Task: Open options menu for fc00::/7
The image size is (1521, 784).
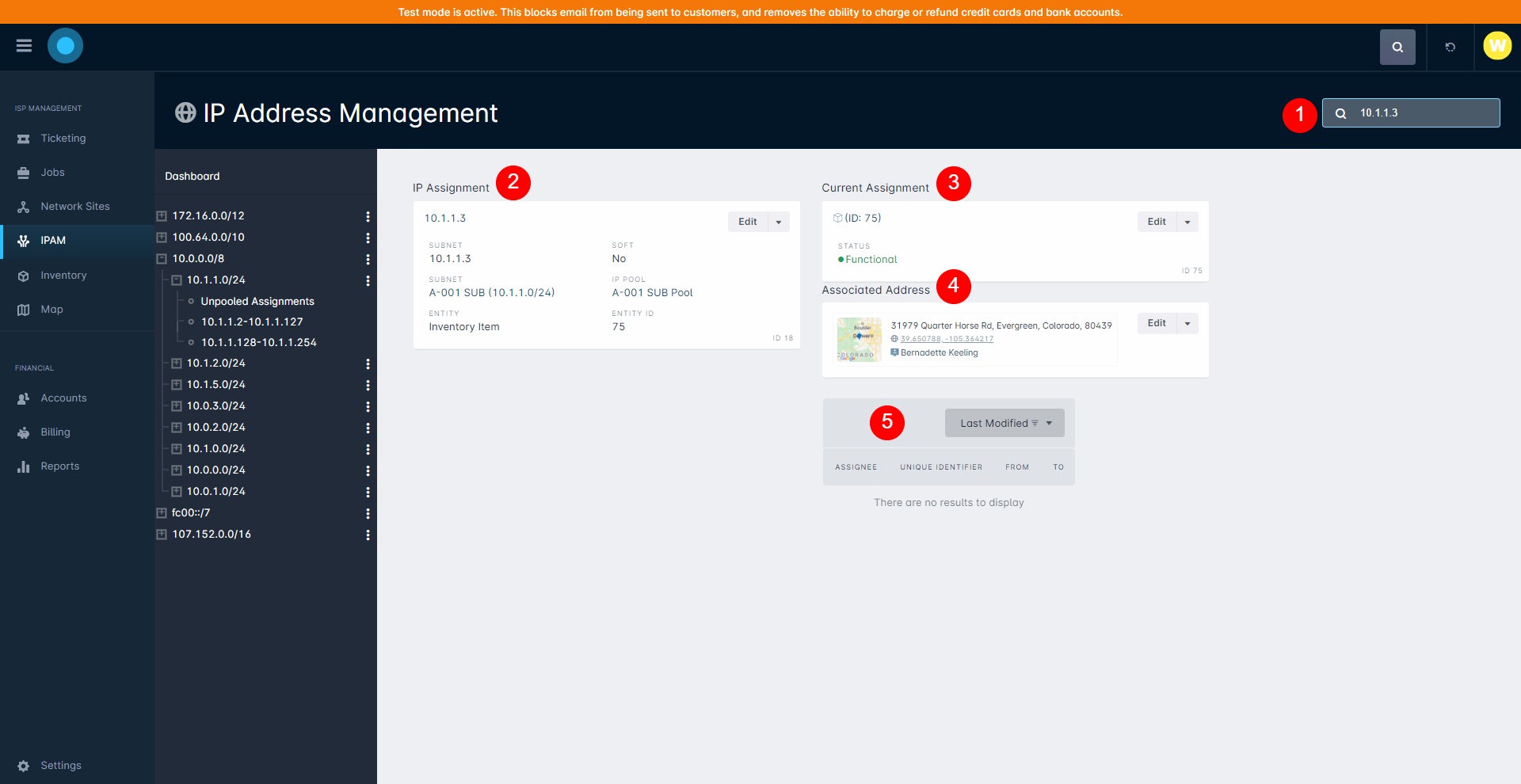Action: click(368, 513)
